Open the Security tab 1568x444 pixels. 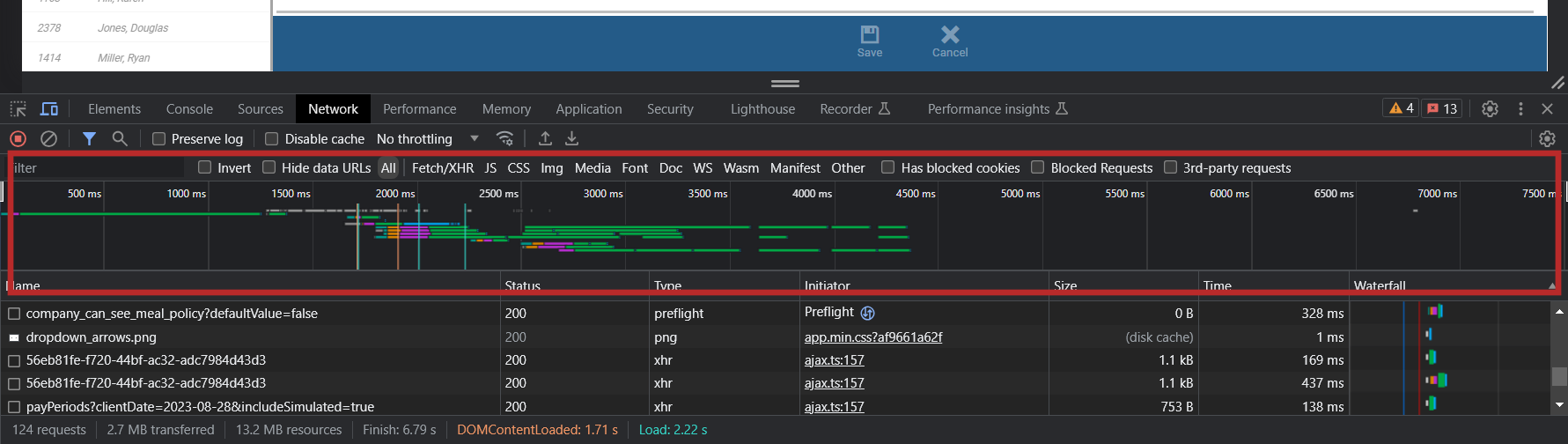point(670,109)
